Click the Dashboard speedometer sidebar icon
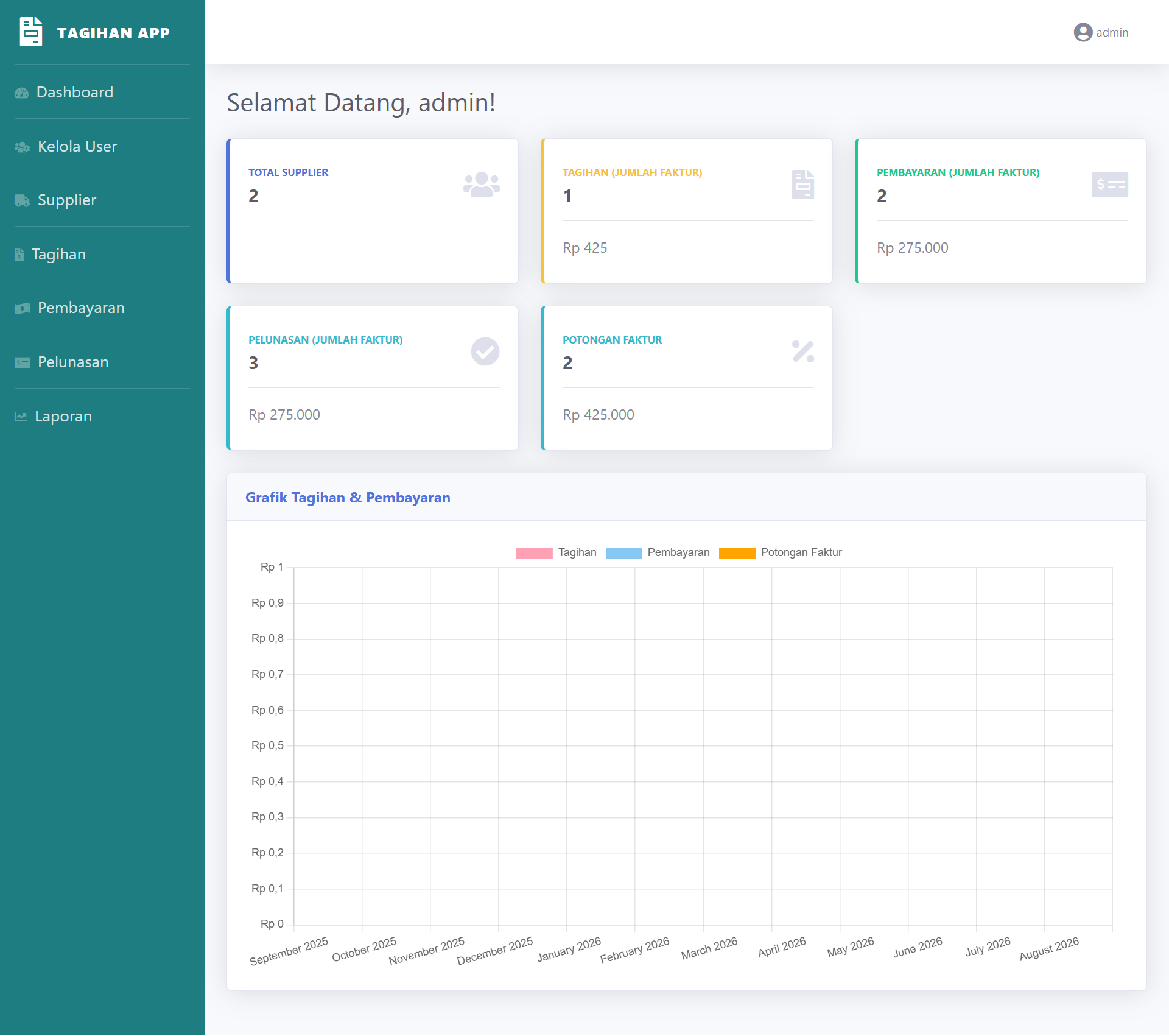The height and width of the screenshot is (1036, 1169). click(22, 93)
